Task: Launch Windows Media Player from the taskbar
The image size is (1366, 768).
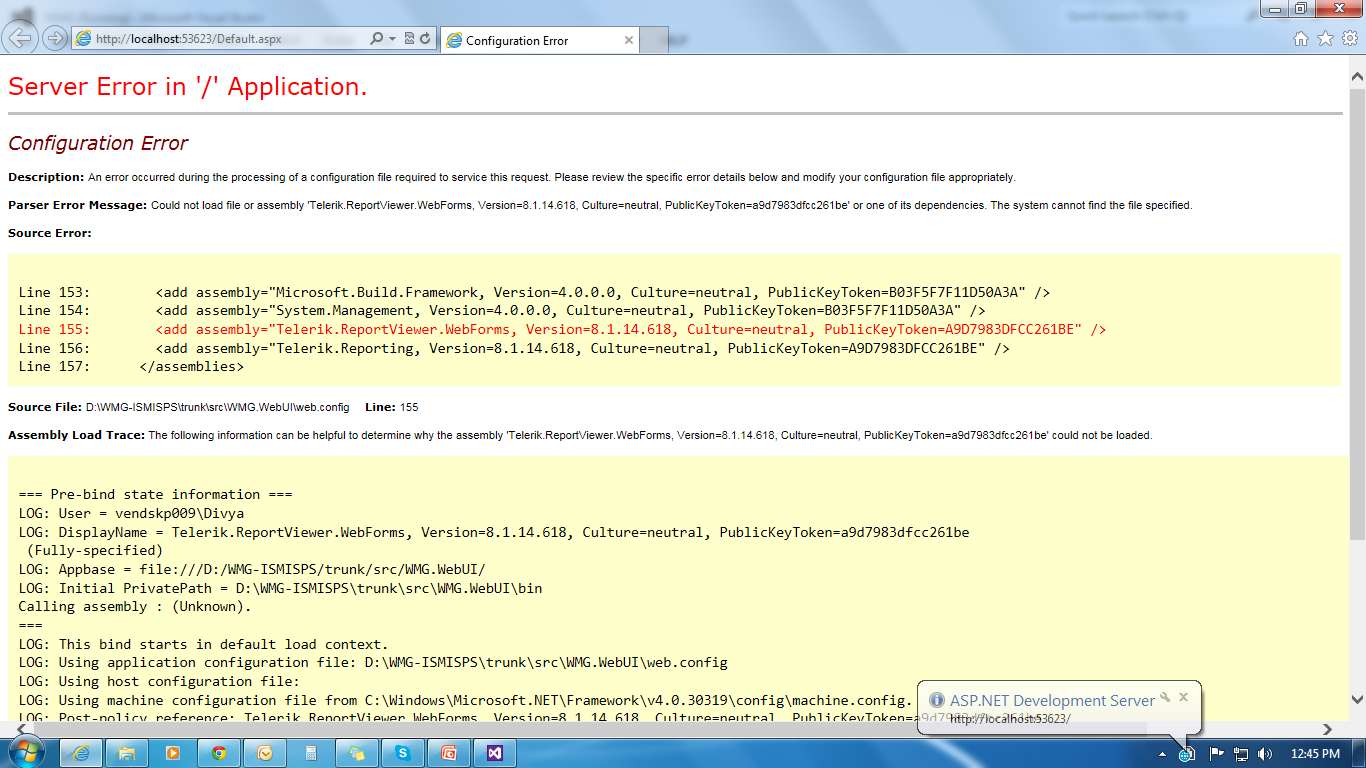Action: point(173,753)
